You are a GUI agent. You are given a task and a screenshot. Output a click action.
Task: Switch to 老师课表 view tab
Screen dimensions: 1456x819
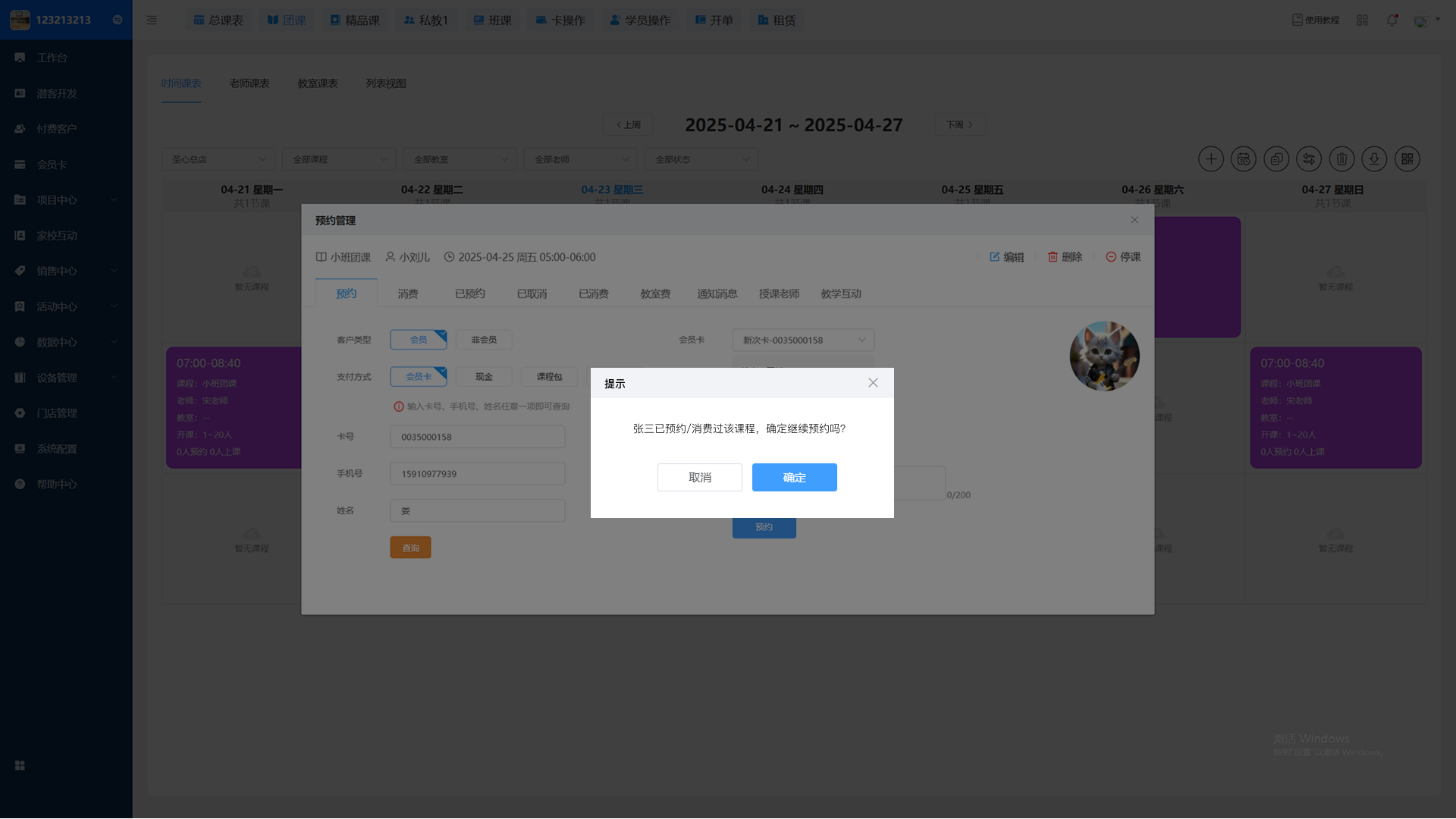point(249,83)
